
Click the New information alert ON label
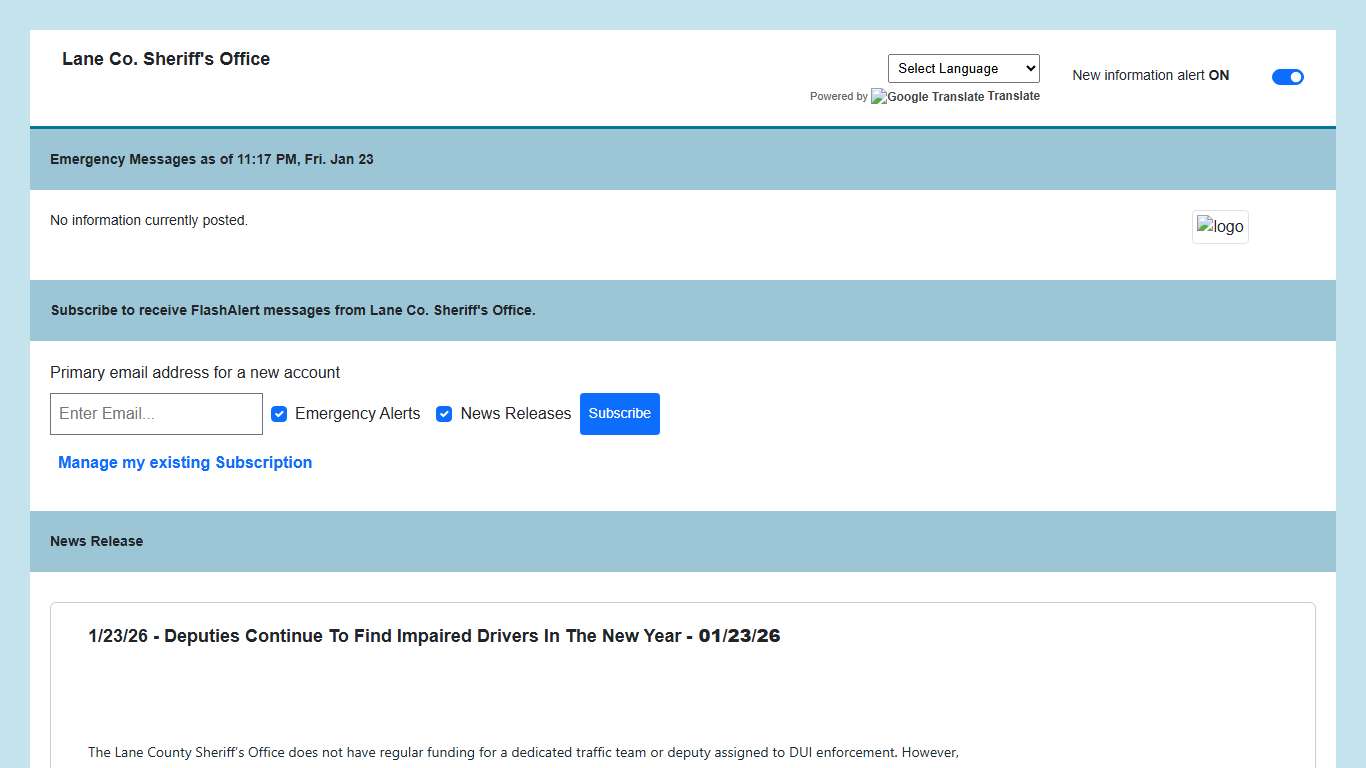pos(1150,76)
